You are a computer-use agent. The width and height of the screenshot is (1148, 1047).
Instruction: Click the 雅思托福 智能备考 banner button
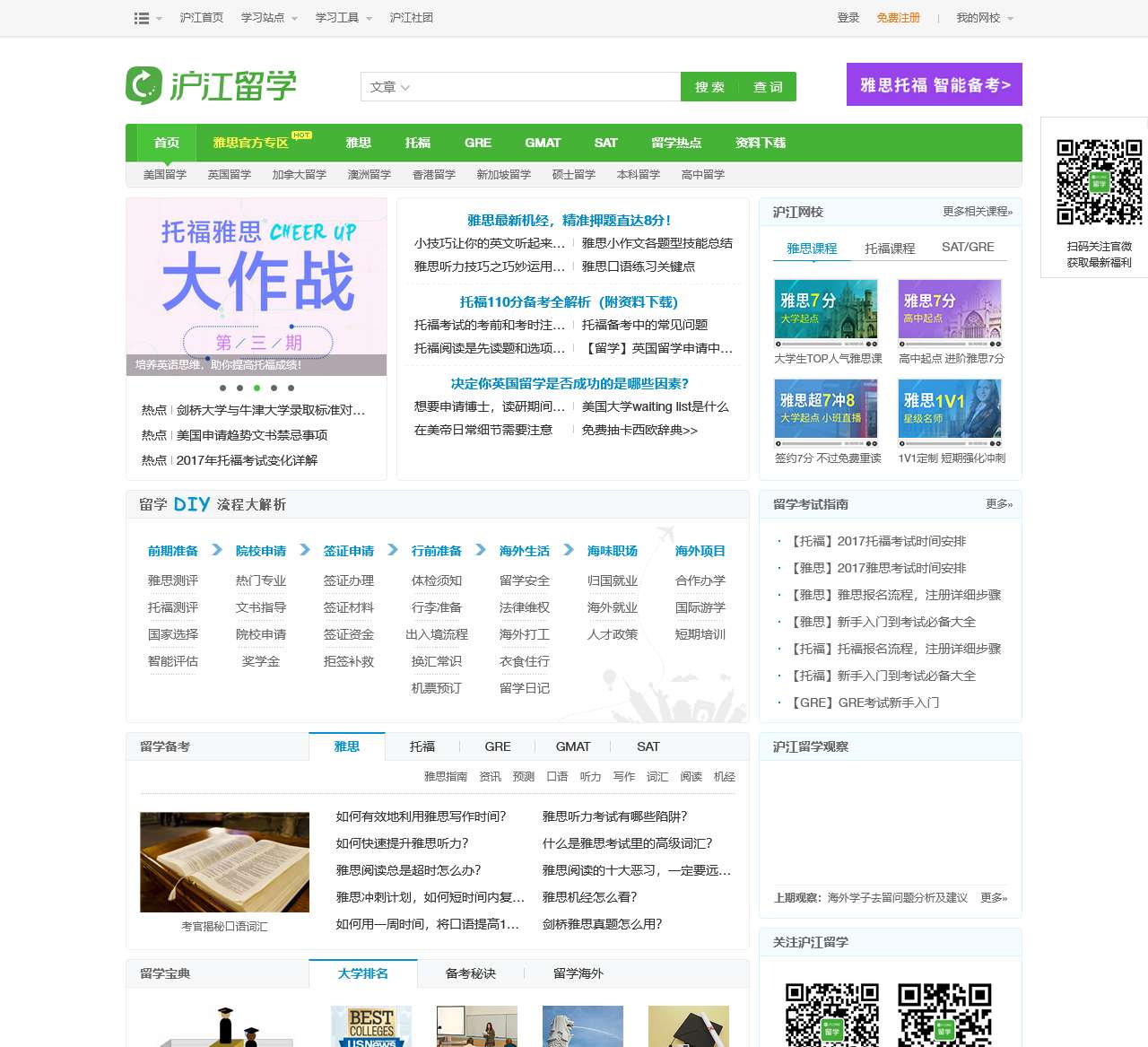[935, 84]
